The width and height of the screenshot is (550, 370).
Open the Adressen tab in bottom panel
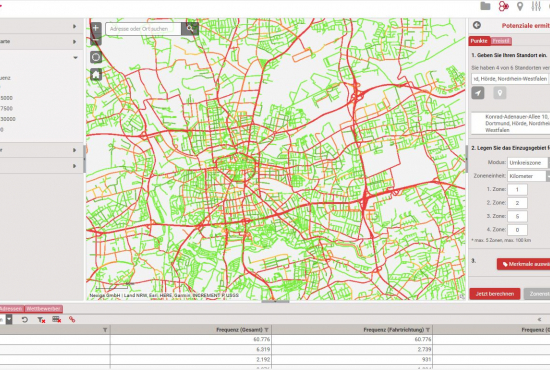tap(11, 309)
